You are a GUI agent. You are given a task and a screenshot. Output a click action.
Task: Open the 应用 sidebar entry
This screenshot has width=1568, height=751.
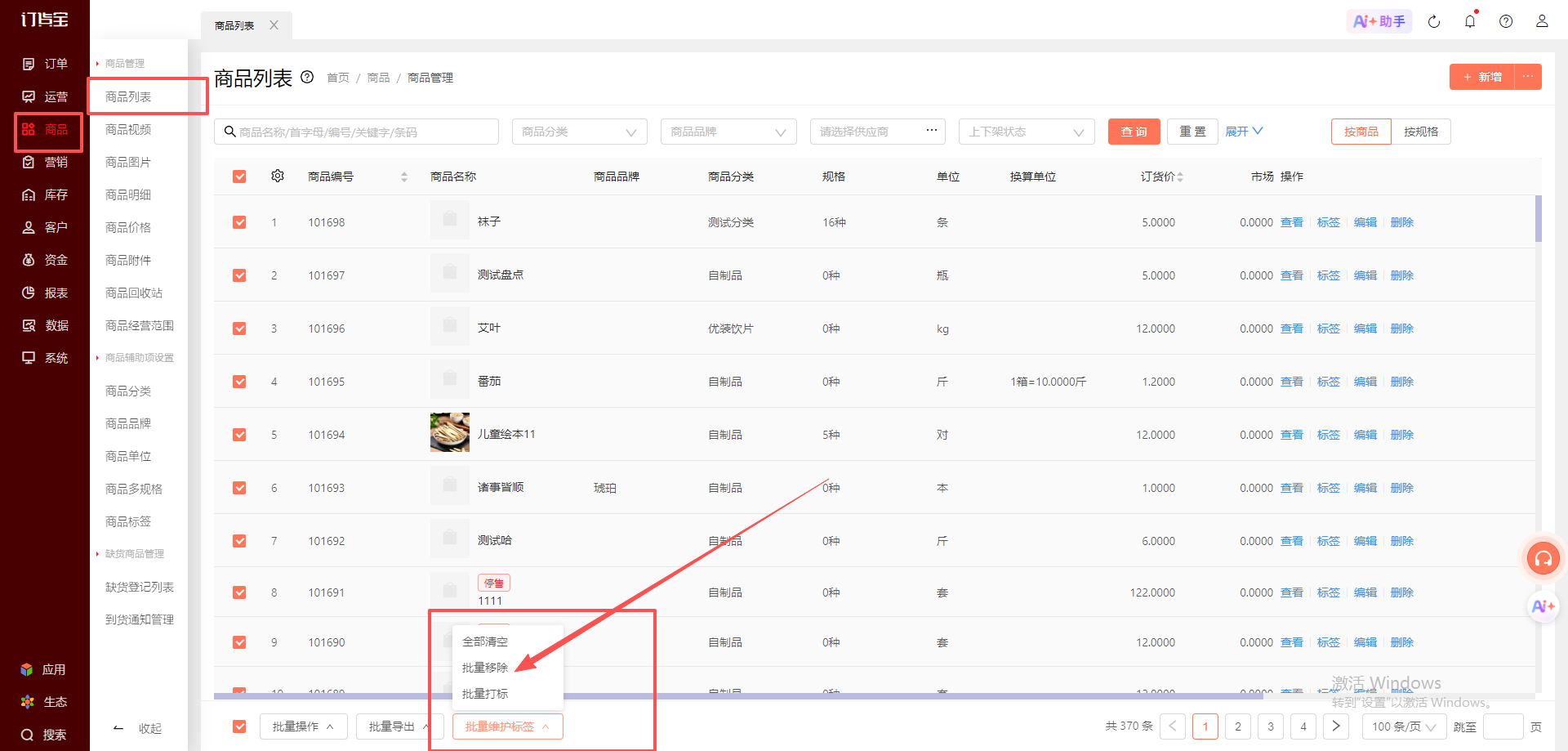click(45, 669)
